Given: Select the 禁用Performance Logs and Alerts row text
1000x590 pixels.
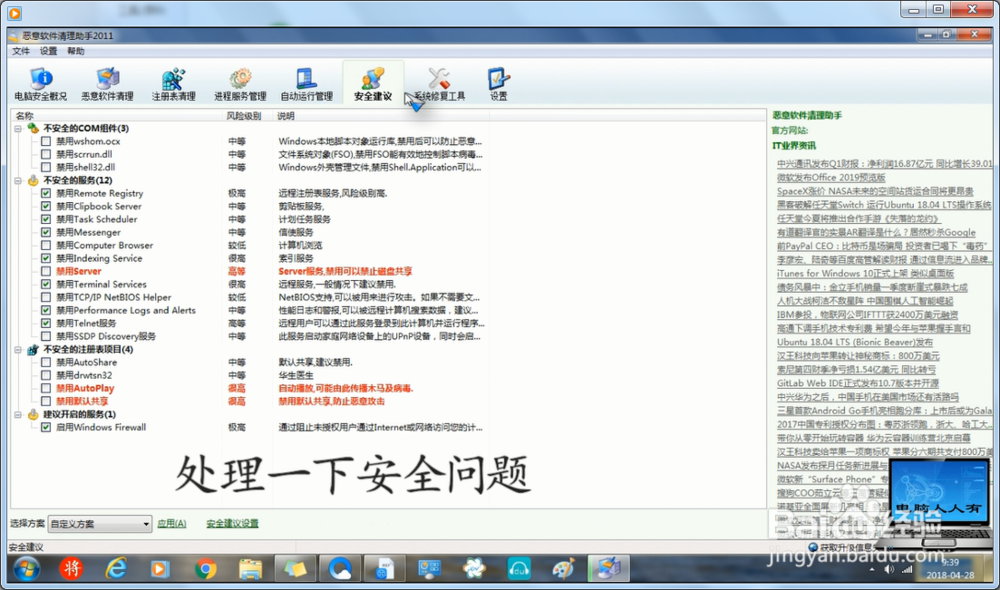Looking at the screenshot, I should (126, 311).
